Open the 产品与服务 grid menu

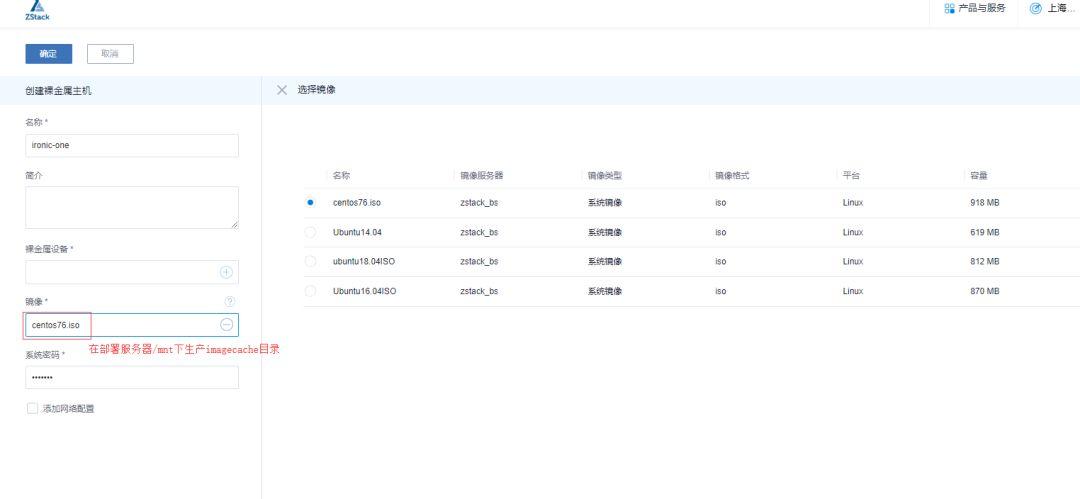pos(975,8)
